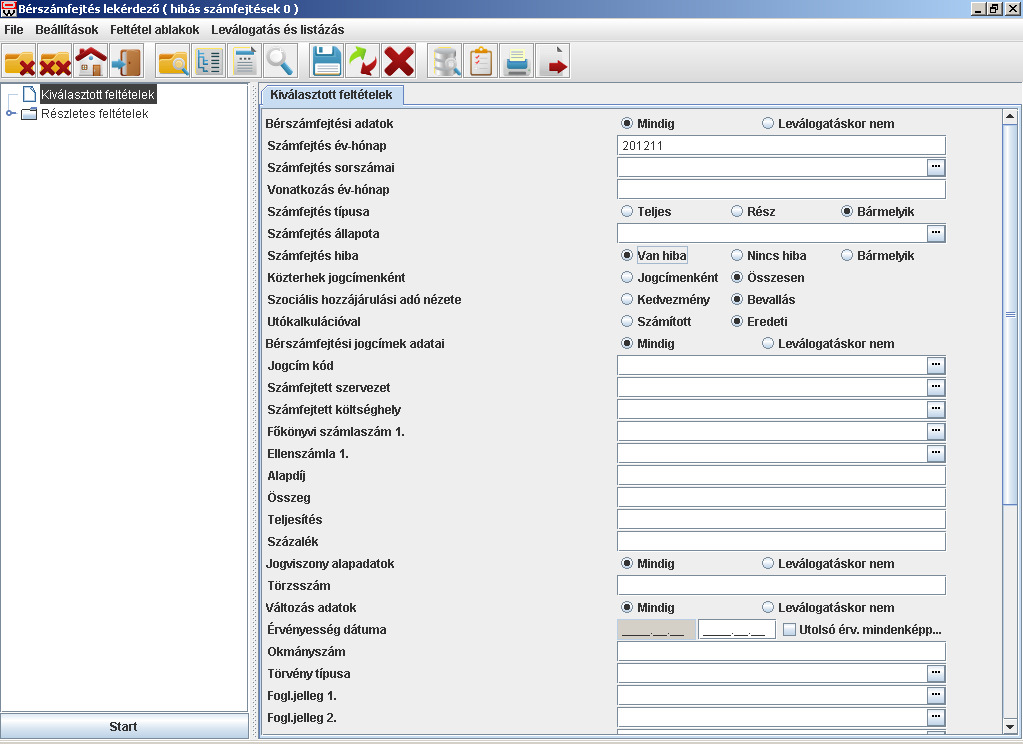This screenshot has width=1023, height=744.
Task: Select Jogcímenként for Közterhek
Action: point(627,277)
